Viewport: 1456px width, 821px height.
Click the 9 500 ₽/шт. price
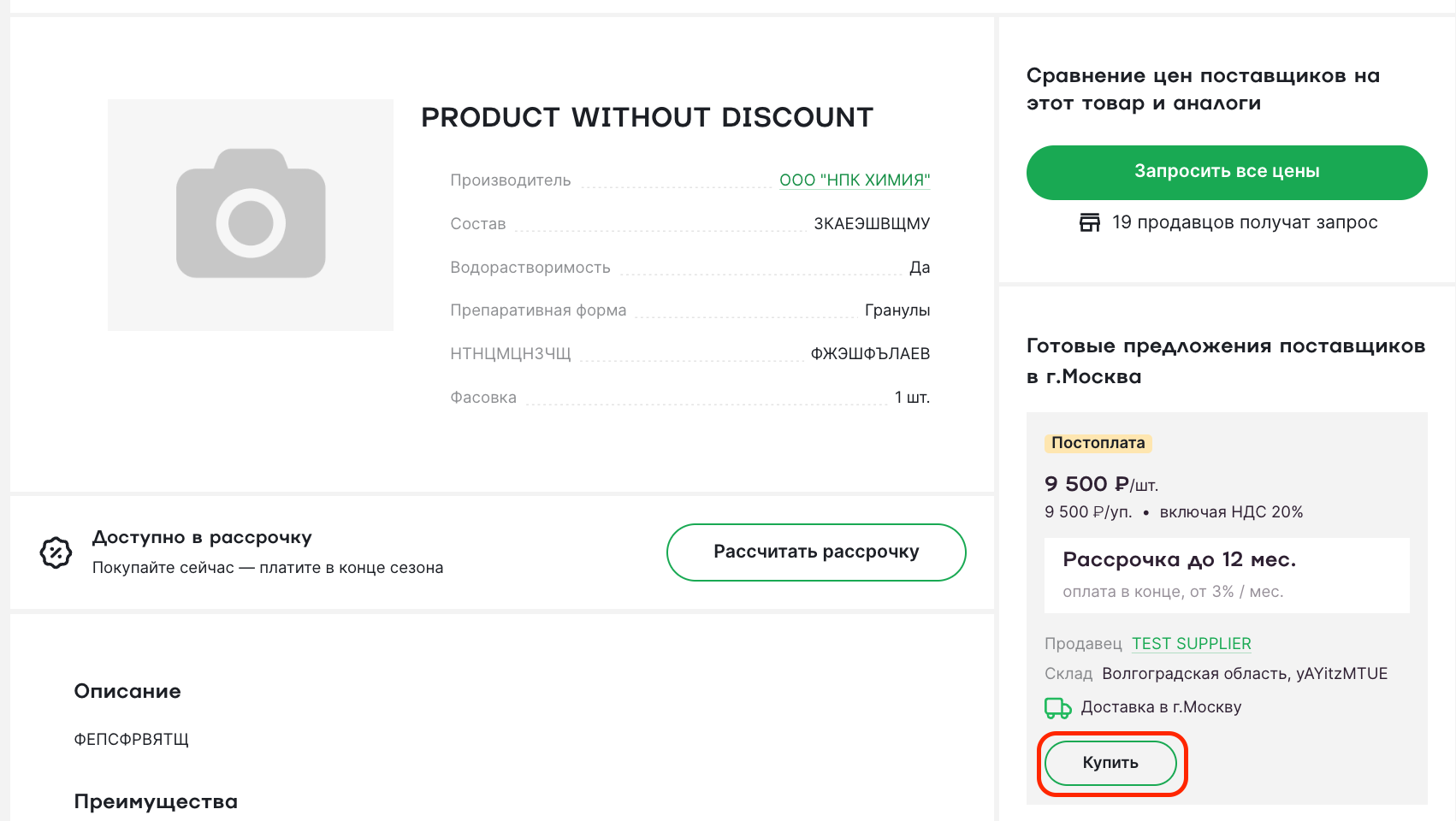pyautogui.click(x=1102, y=484)
